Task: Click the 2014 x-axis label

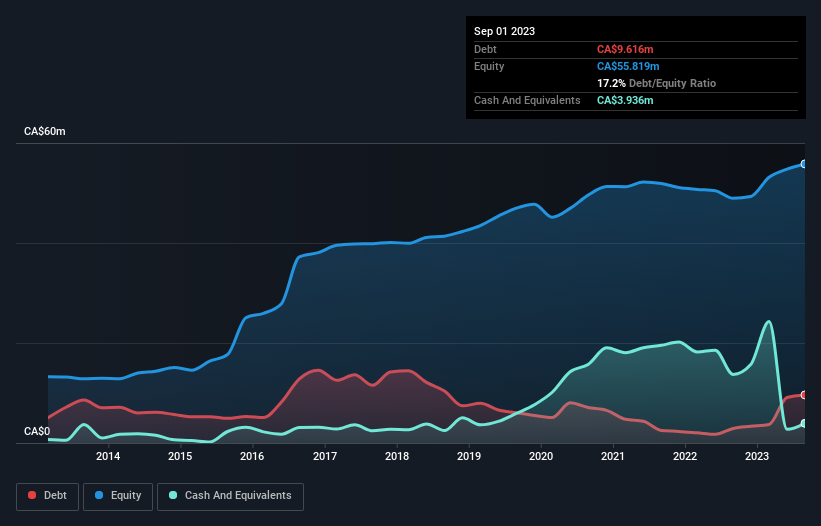Action: 108,456
